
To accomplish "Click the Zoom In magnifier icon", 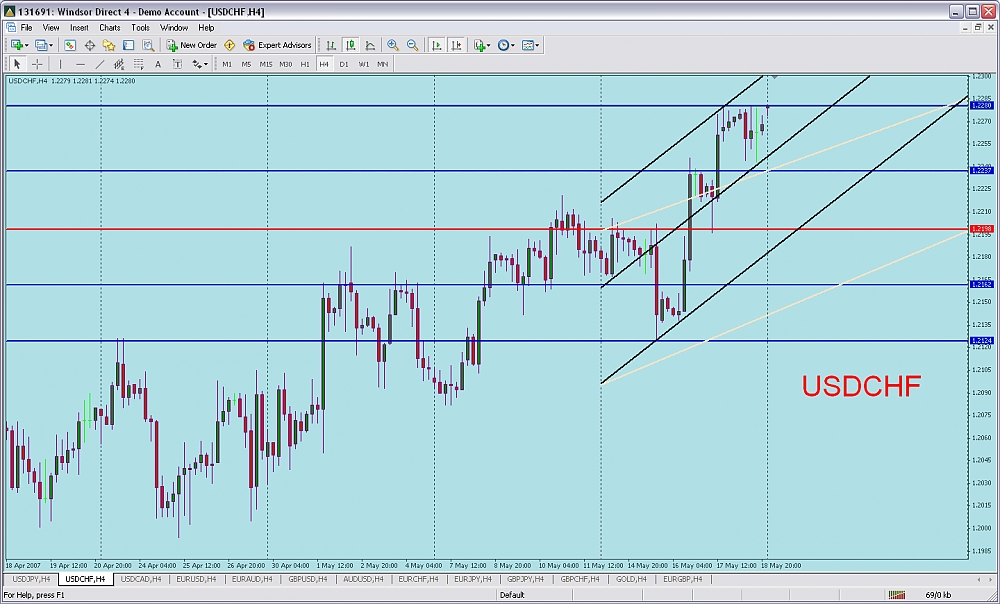I will pos(393,45).
